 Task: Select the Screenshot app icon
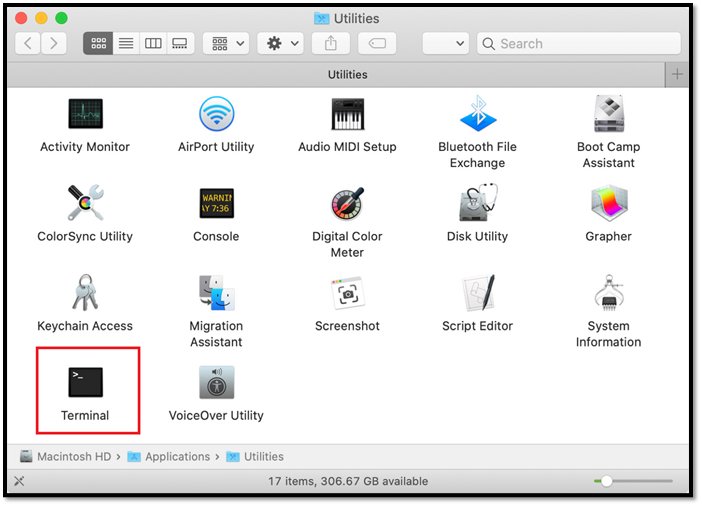(x=347, y=293)
